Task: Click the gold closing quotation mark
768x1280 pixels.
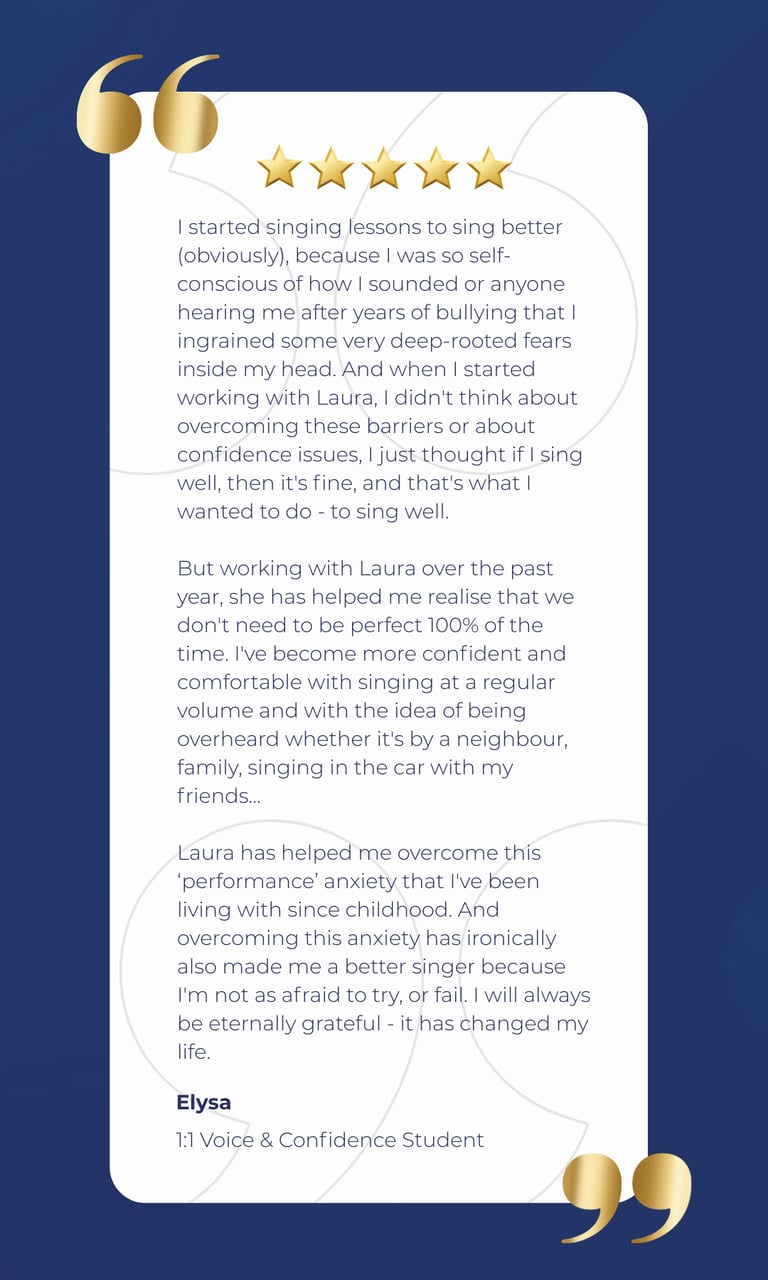Action: [x=627, y=1197]
